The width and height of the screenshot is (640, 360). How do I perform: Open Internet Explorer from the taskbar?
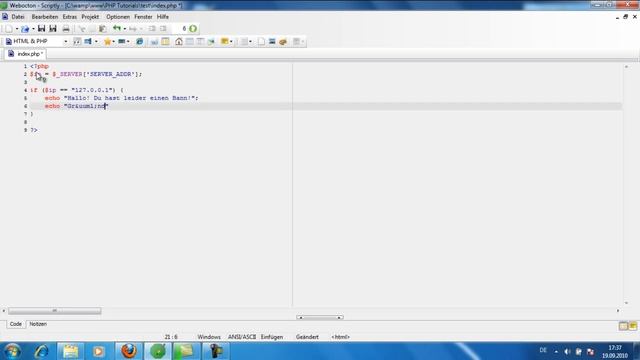click(x=41, y=351)
